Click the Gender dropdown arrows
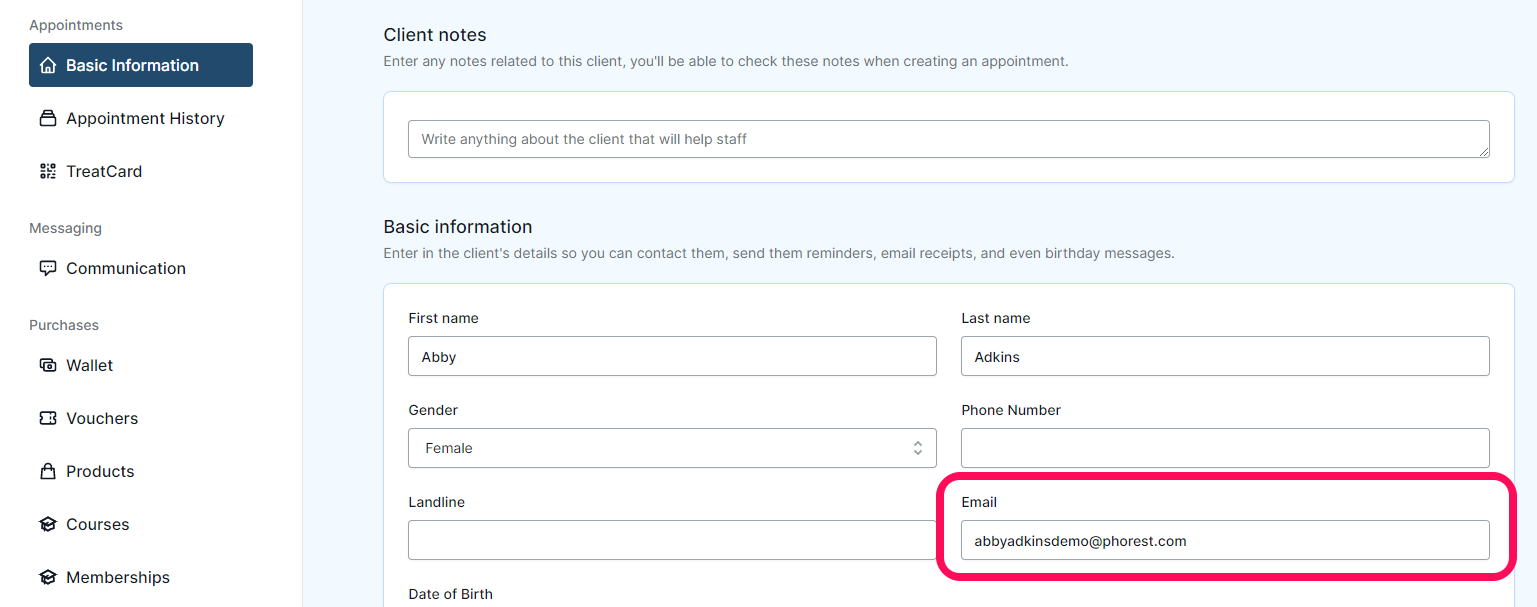 coord(917,448)
